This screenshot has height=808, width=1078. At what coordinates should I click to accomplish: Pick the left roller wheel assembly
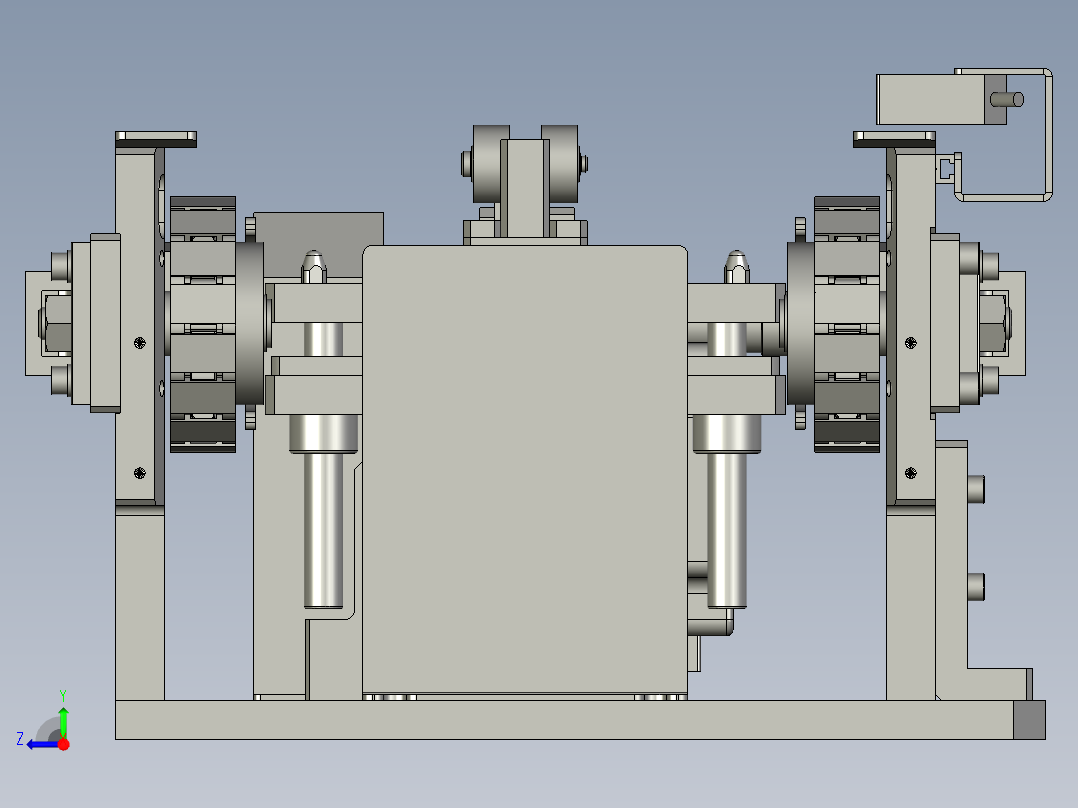pyautogui.click(x=203, y=324)
